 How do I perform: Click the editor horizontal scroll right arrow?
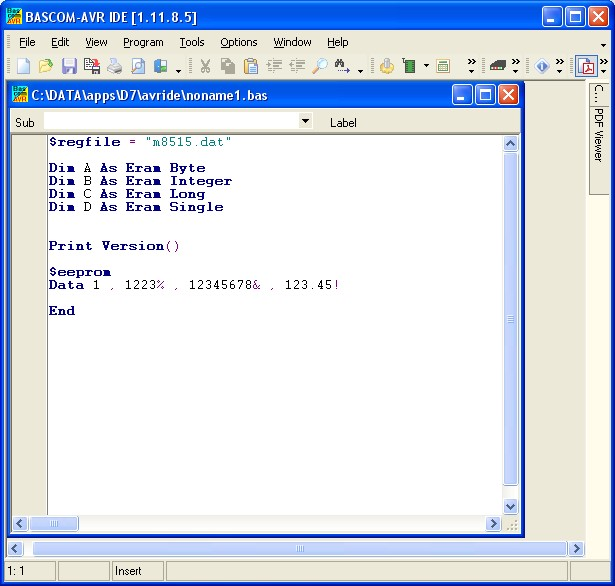click(x=493, y=523)
